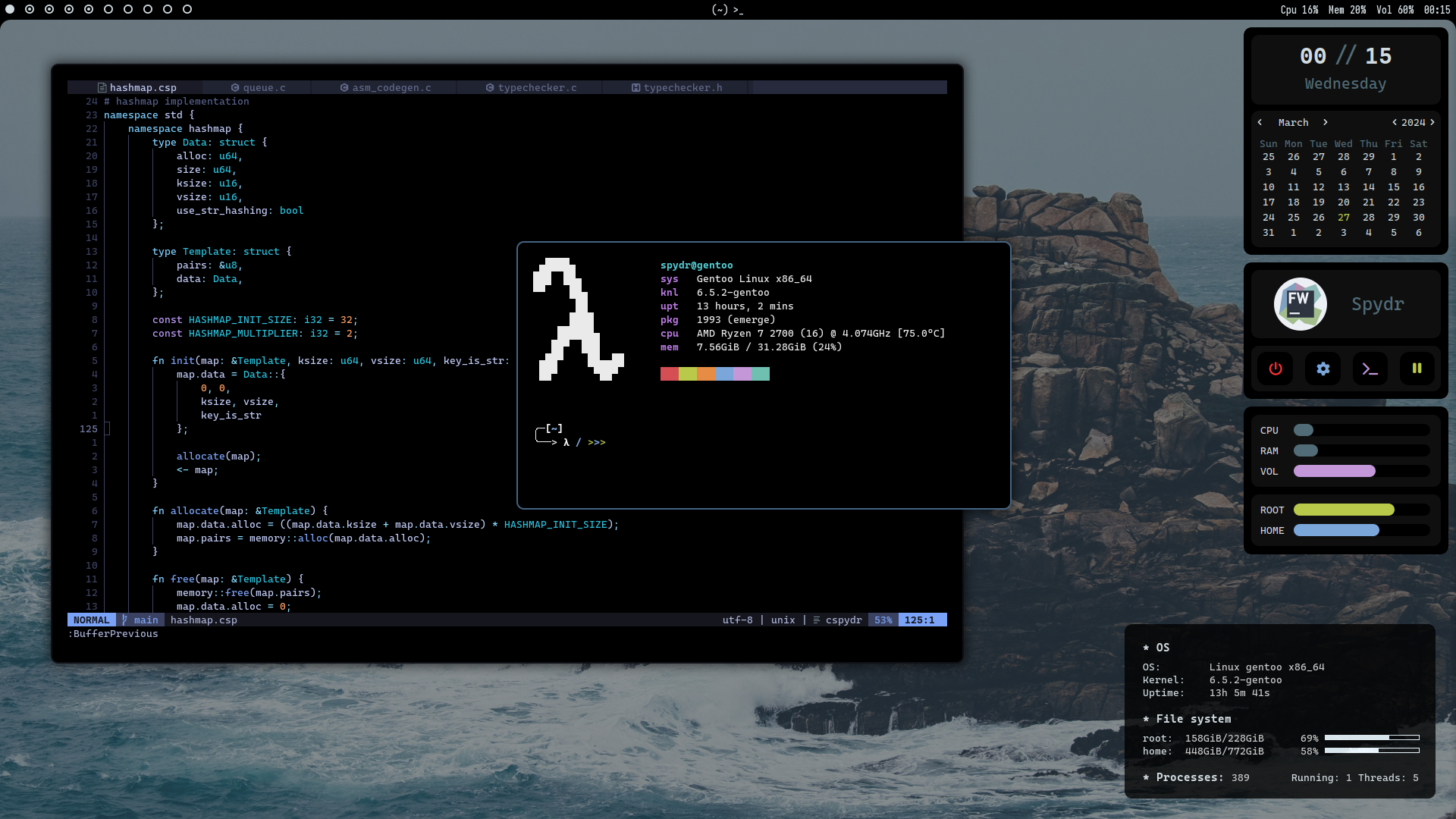1456x819 pixels.
Task: Click the lambda ASCII logo in terminal
Action: pyautogui.click(x=579, y=319)
